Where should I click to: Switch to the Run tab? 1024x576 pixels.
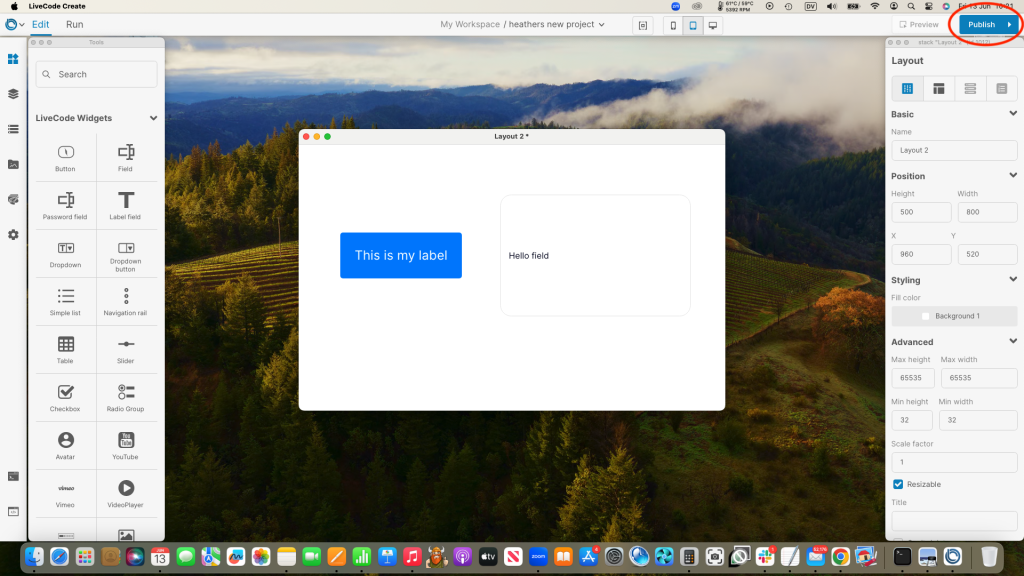pos(74,24)
